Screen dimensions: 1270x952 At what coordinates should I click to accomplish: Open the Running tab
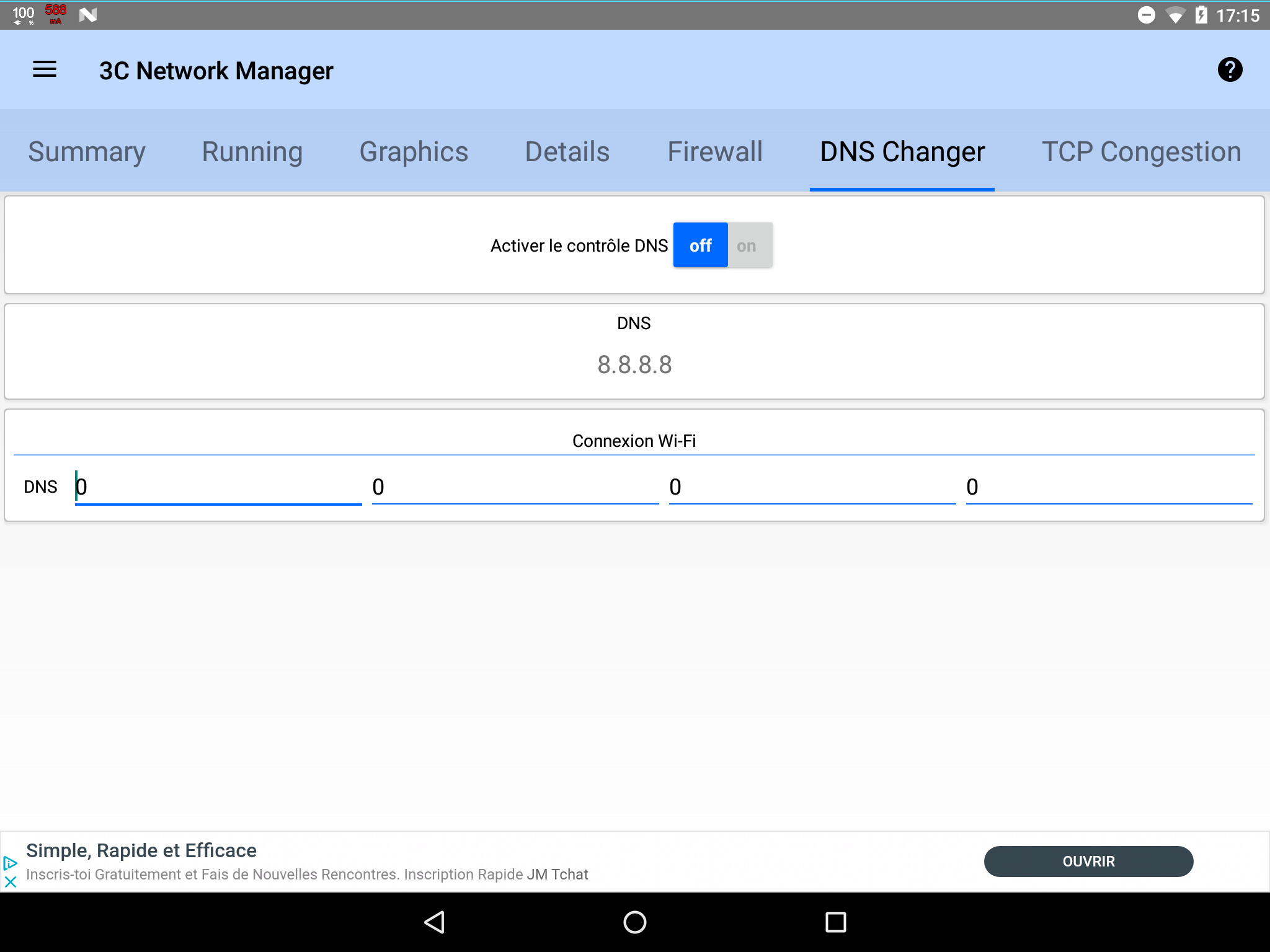coord(252,152)
